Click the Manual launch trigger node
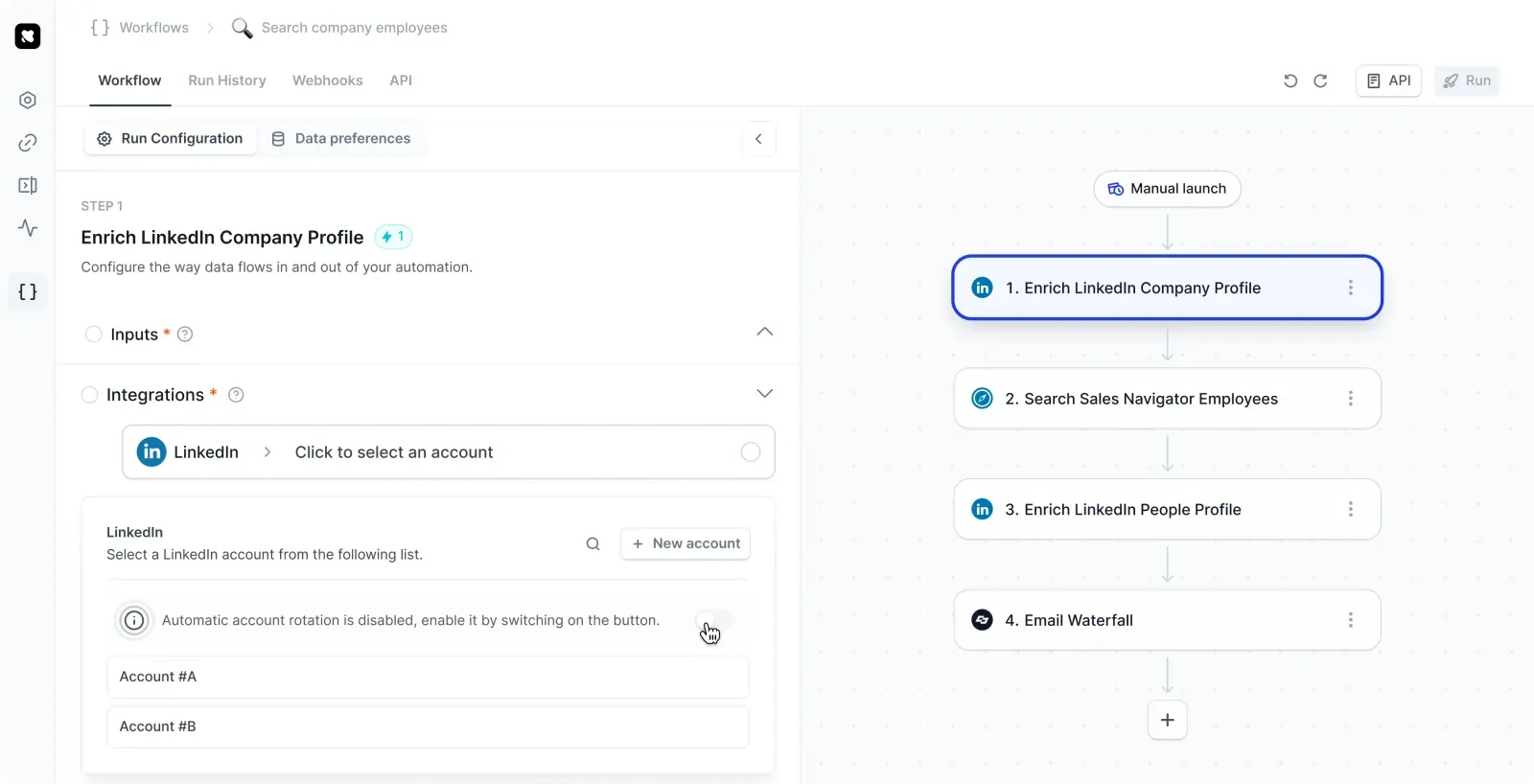Screen dimensions: 1534x784 [1167, 189]
